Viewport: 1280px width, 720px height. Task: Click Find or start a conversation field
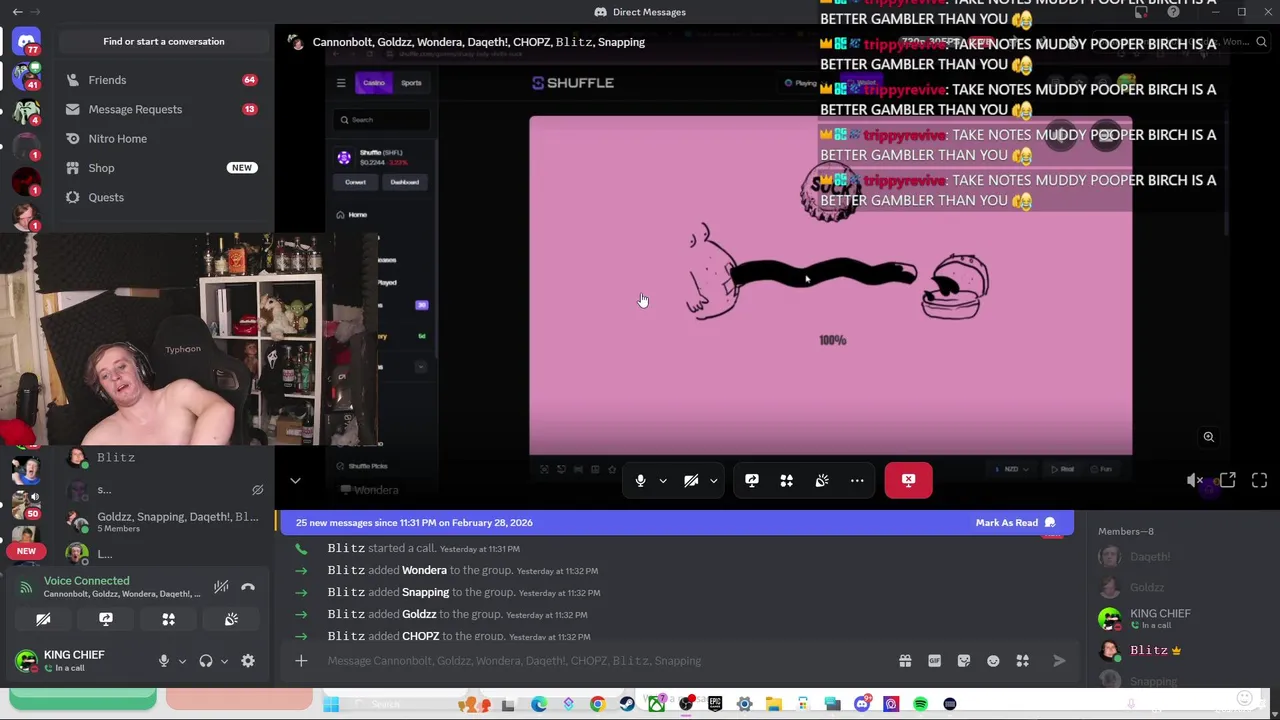pyautogui.click(x=164, y=42)
